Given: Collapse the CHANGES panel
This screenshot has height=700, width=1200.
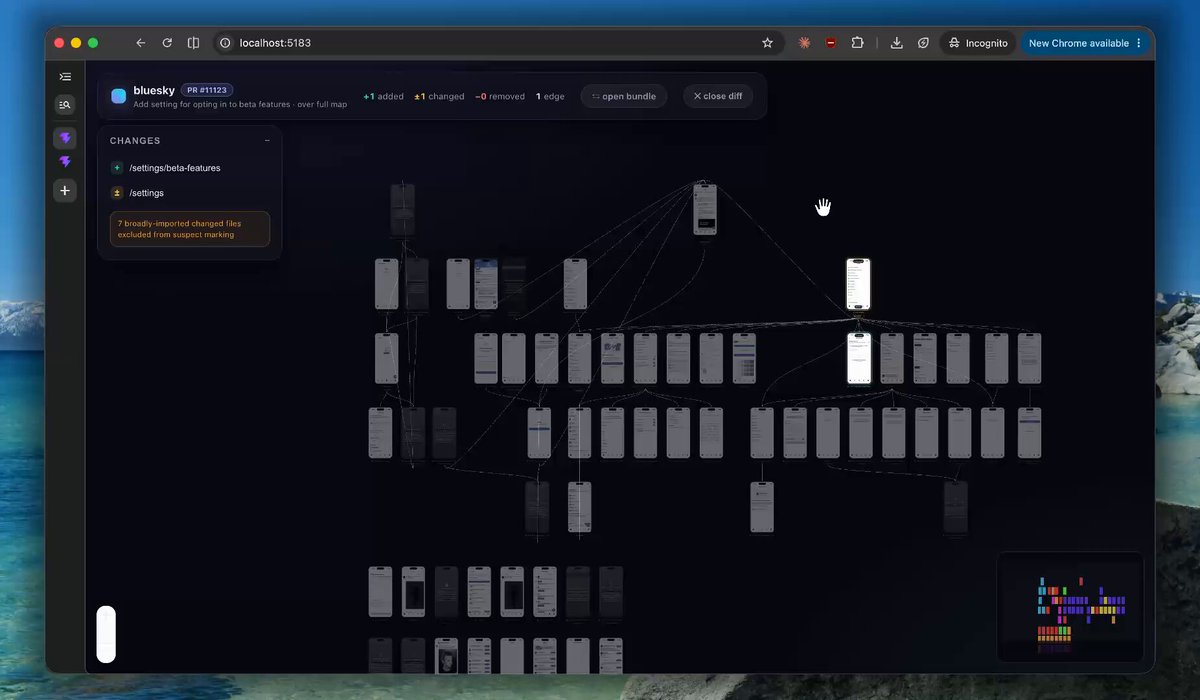Looking at the screenshot, I should 267,141.
